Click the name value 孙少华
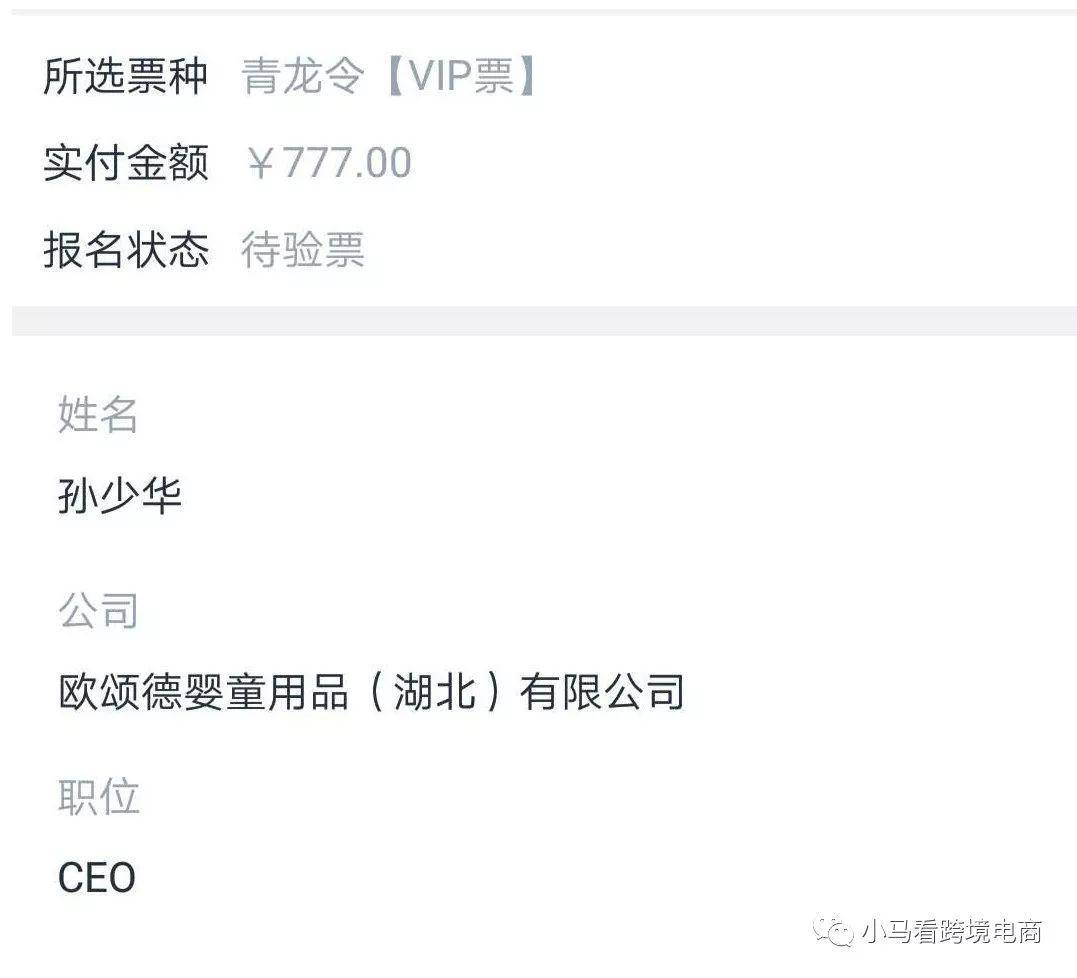The height and width of the screenshot is (978, 1077). coord(120,496)
